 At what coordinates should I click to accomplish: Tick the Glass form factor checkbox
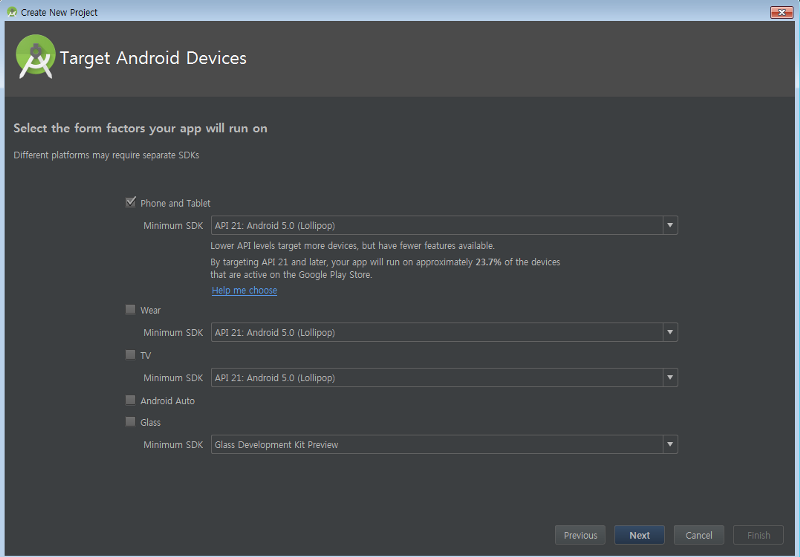point(131,422)
